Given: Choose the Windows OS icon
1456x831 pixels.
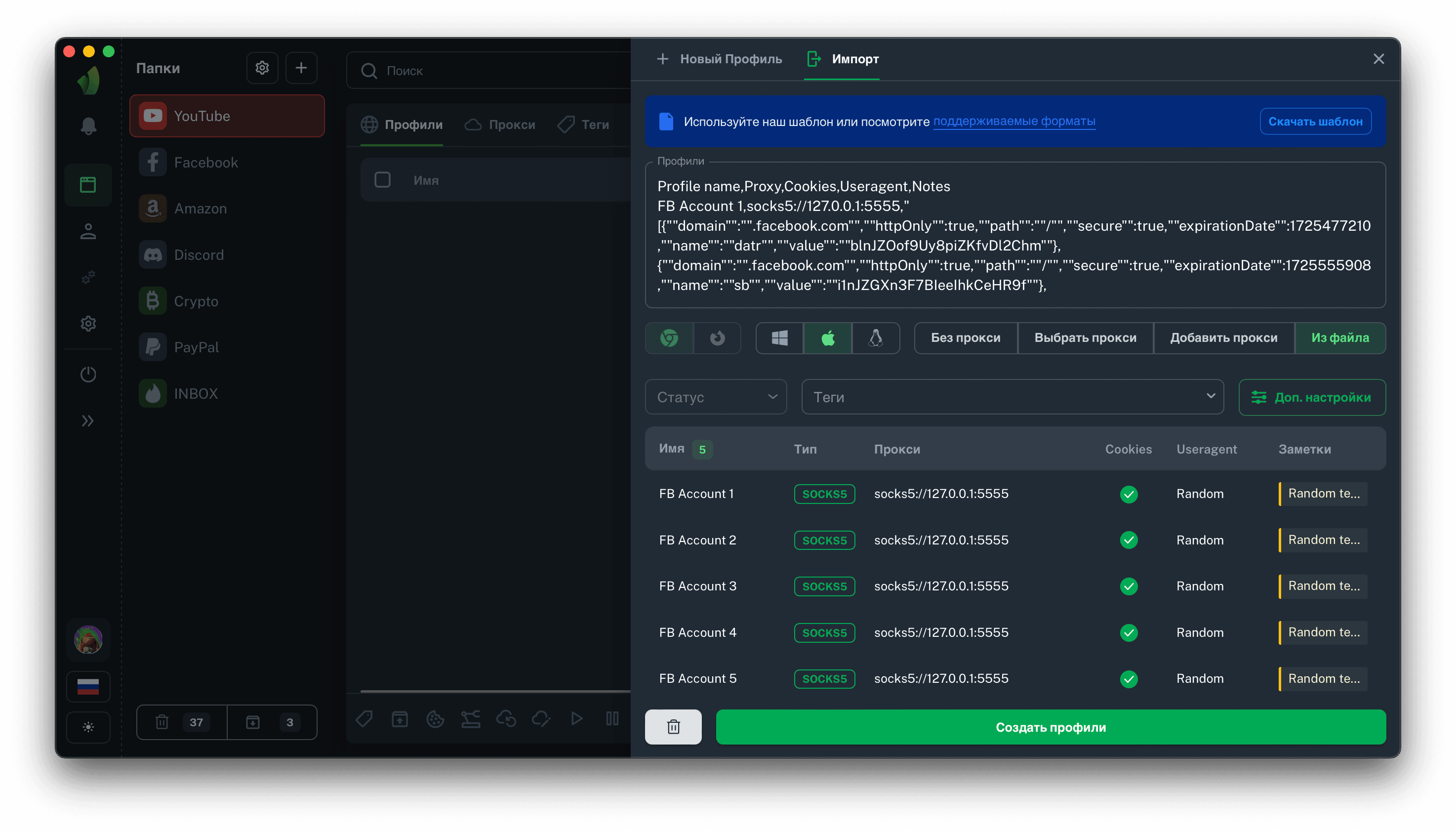Looking at the screenshot, I should [x=779, y=338].
